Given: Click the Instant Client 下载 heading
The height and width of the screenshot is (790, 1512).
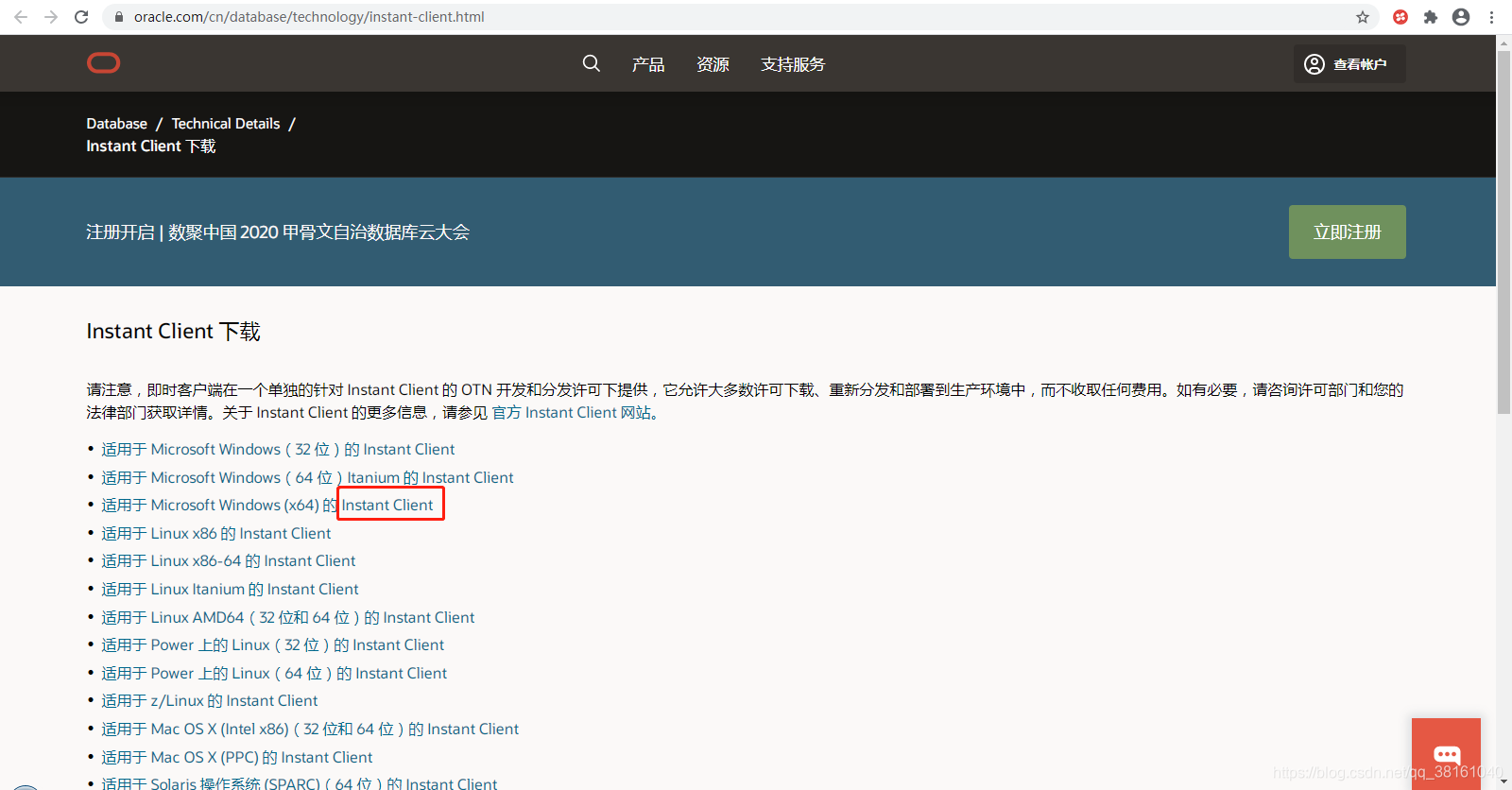Looking at the screenshot, I should click(x=173, y=332).
